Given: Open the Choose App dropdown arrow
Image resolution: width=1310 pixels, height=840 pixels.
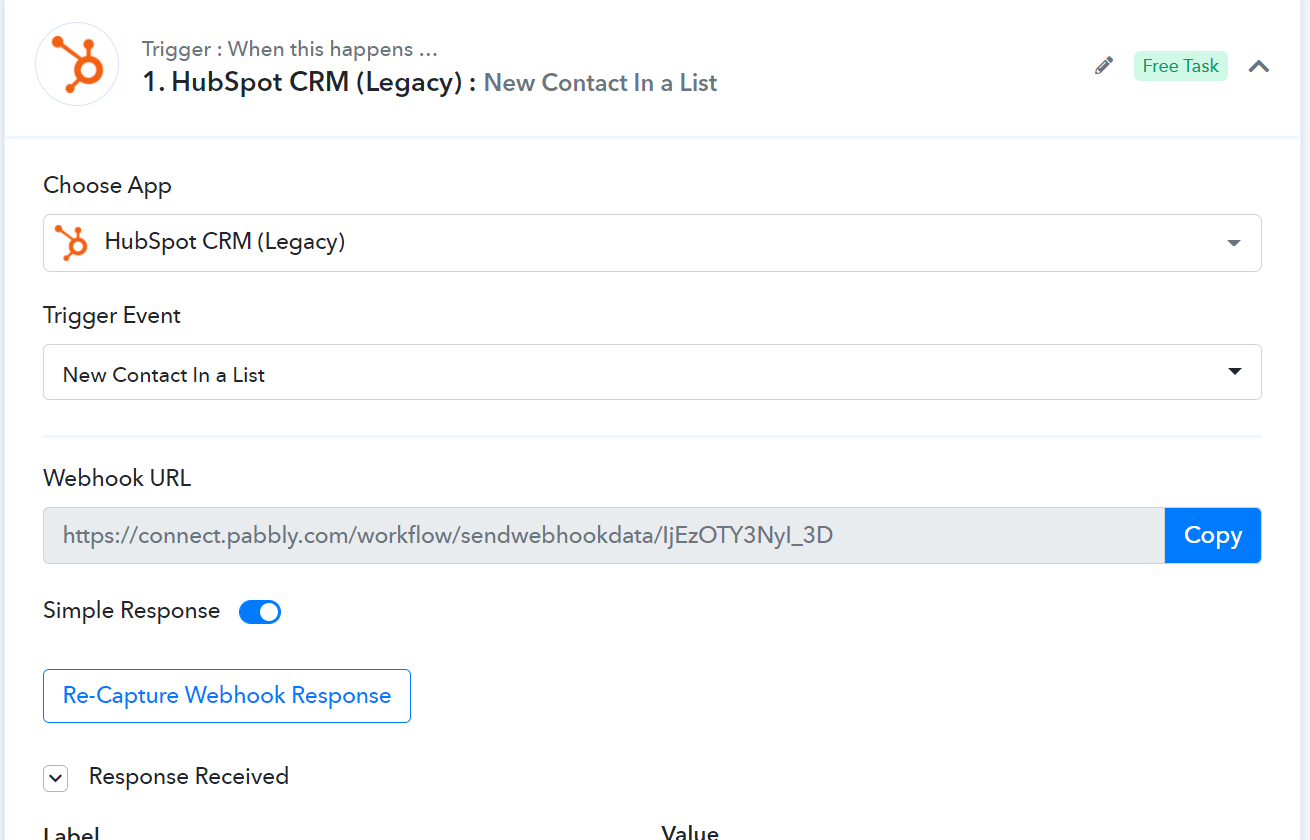Looking at the screenshot, I should [1234, 243].
